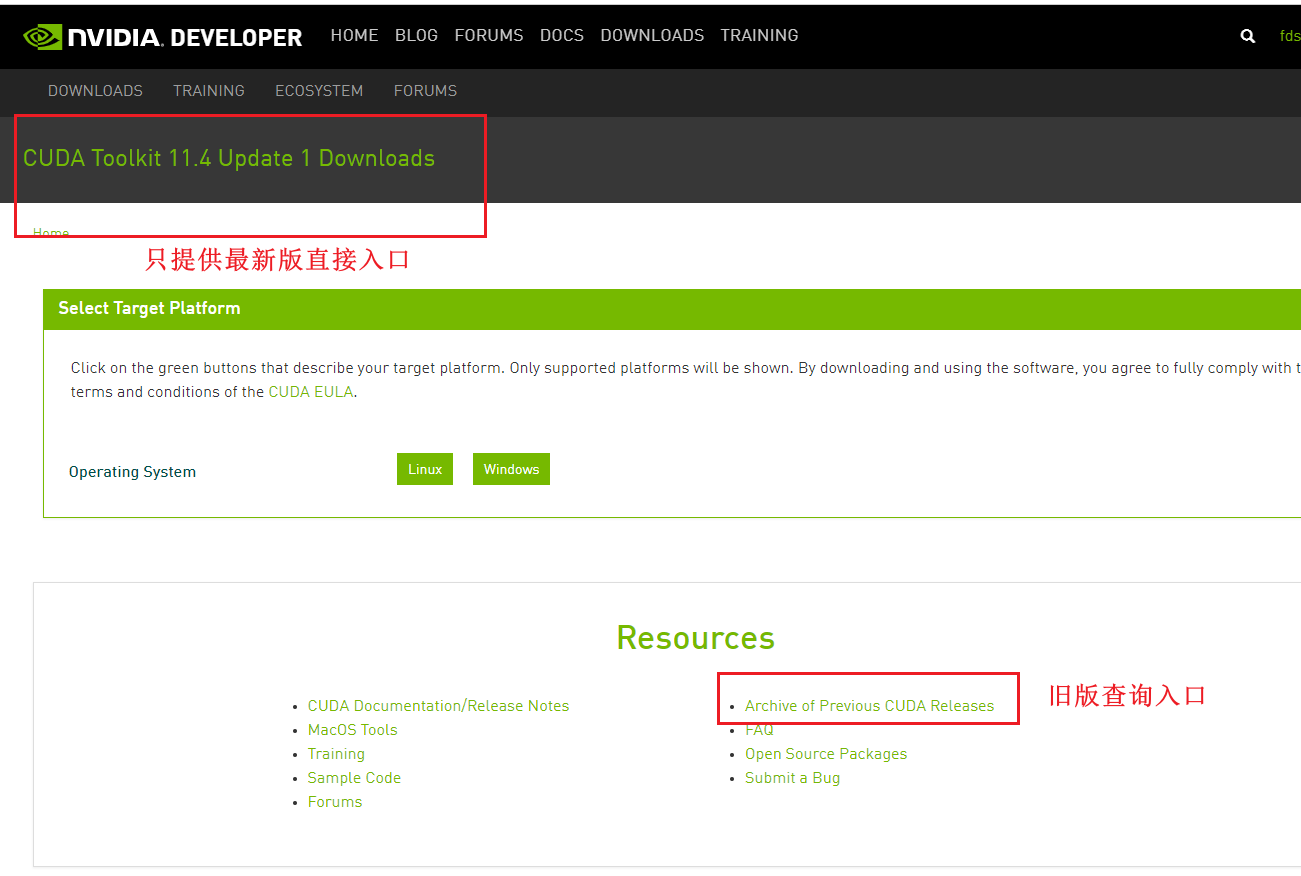Open the search magnifier icon
The image size is (1301, 876).
tap(1248, 36)
